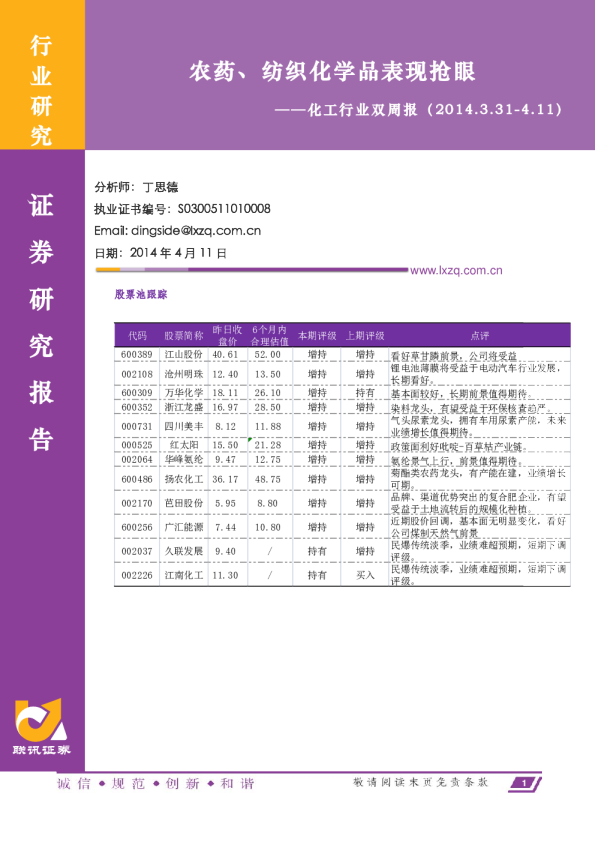
Task: Select stock code 600309
Action: click(x=137, y=393)
